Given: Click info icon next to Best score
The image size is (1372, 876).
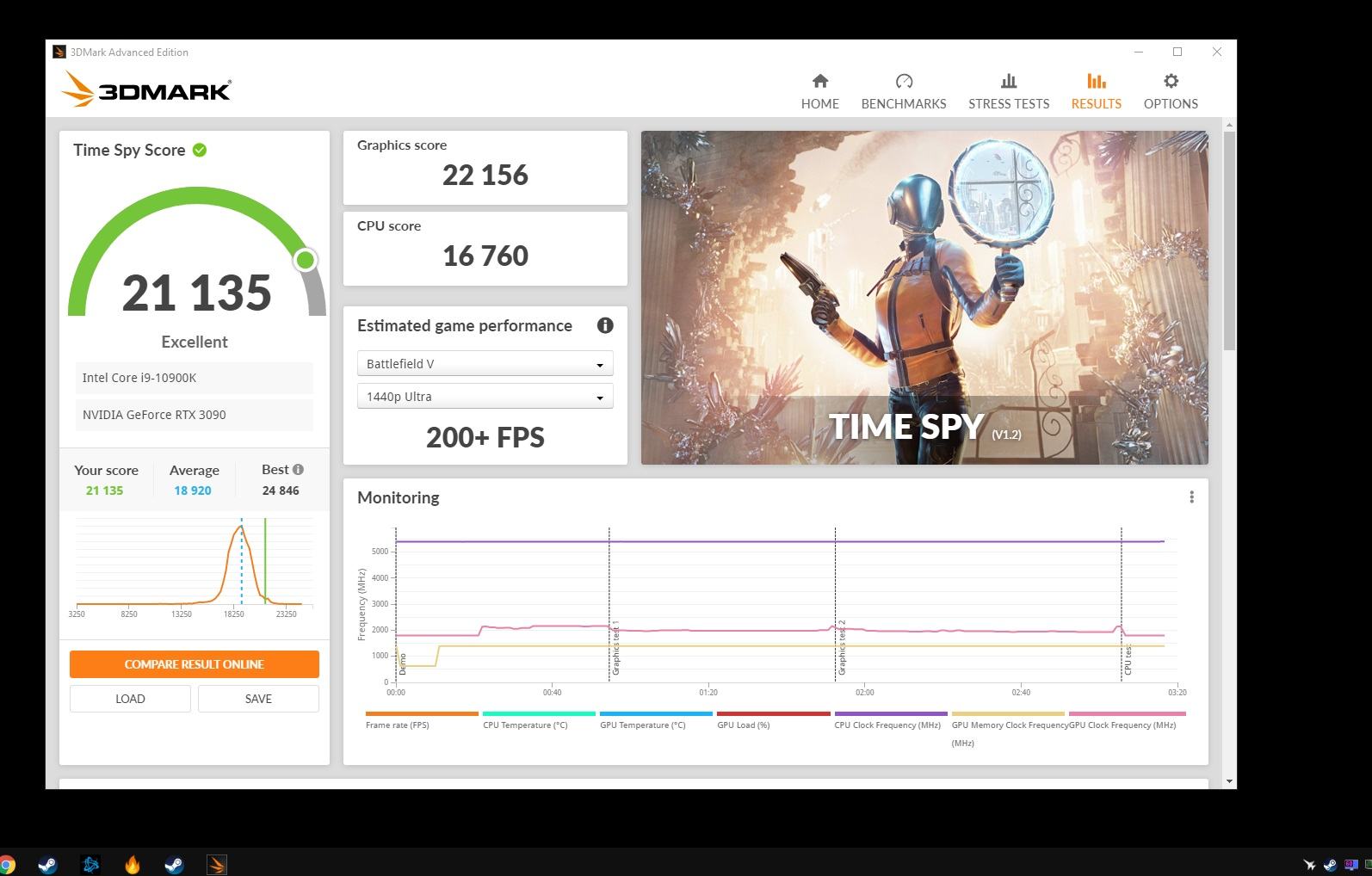Looking at the screenshot, I should pos(298,469).
